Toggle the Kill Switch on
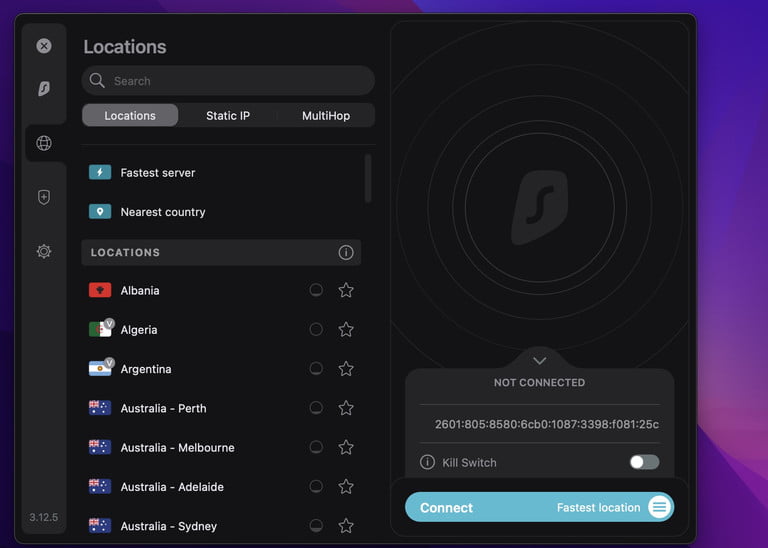The image size is (768, 548). click(644, 462)
